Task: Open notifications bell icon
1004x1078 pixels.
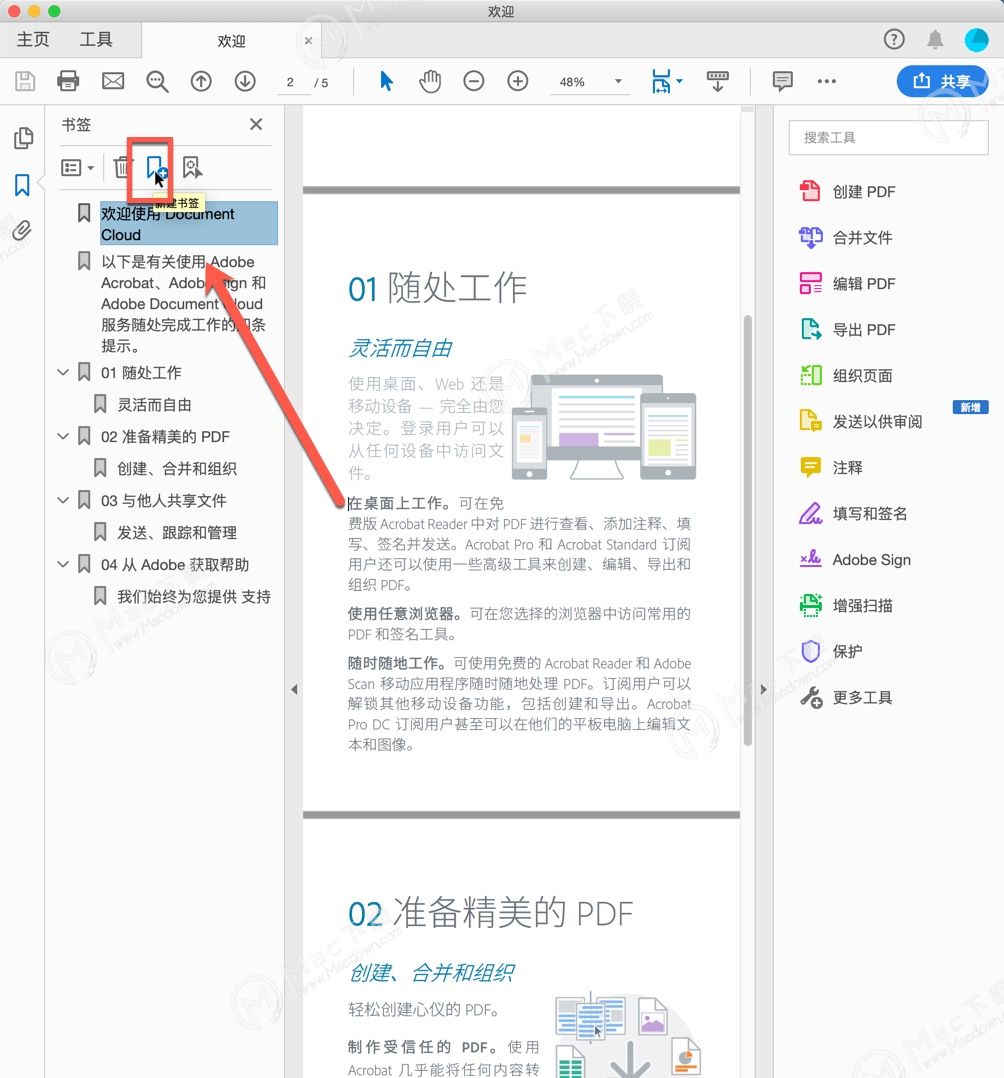Action: tap(935, 40)
